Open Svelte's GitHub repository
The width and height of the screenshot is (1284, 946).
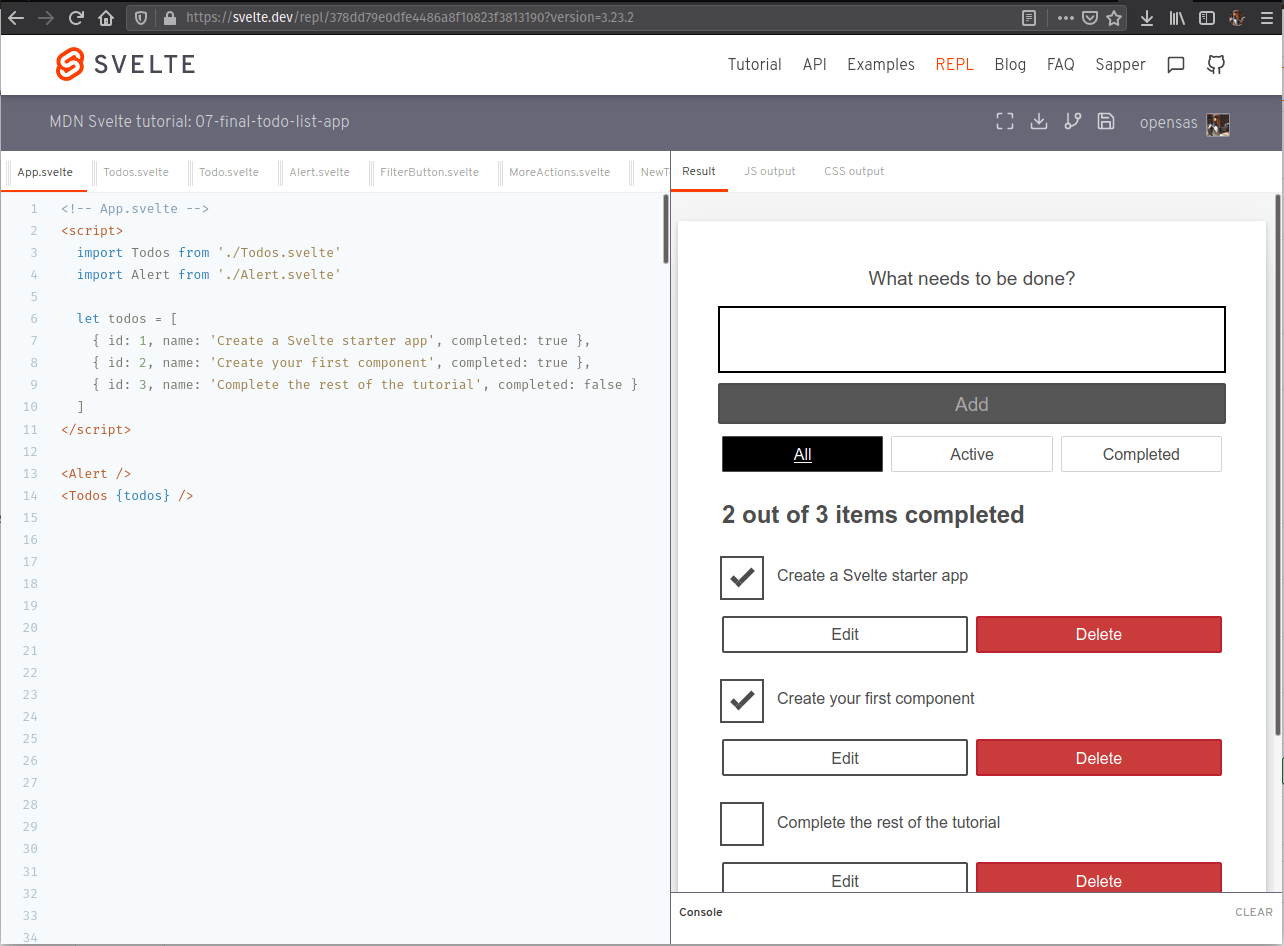[1215, 64]
